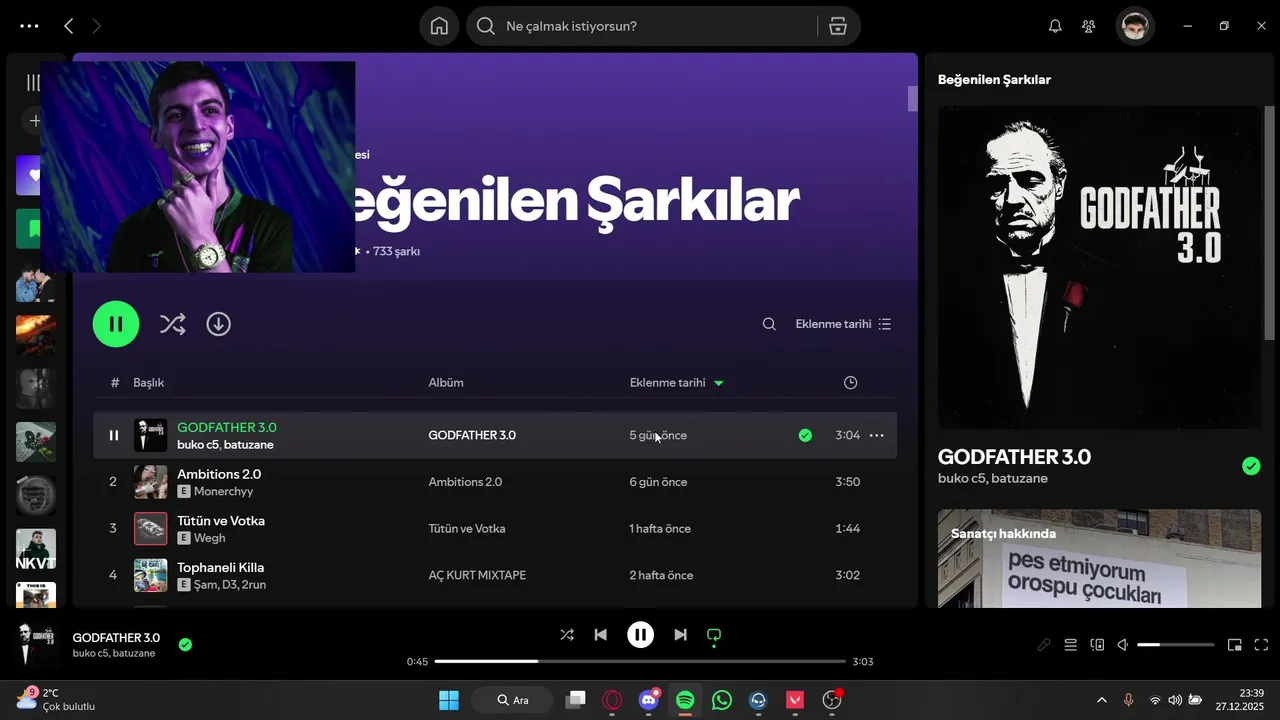Viewport: 1280px width, 720px height.
Task: Toggle the green checkmark on GODFATHER 3.0 row
Action: [805, 435]
